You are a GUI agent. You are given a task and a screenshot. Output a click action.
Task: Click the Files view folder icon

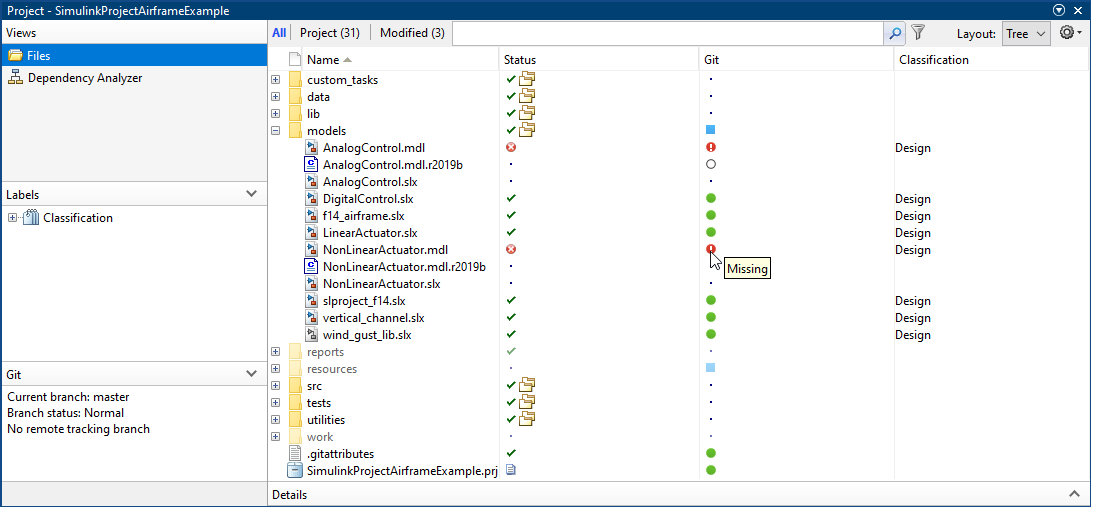(x=15, y=56)
